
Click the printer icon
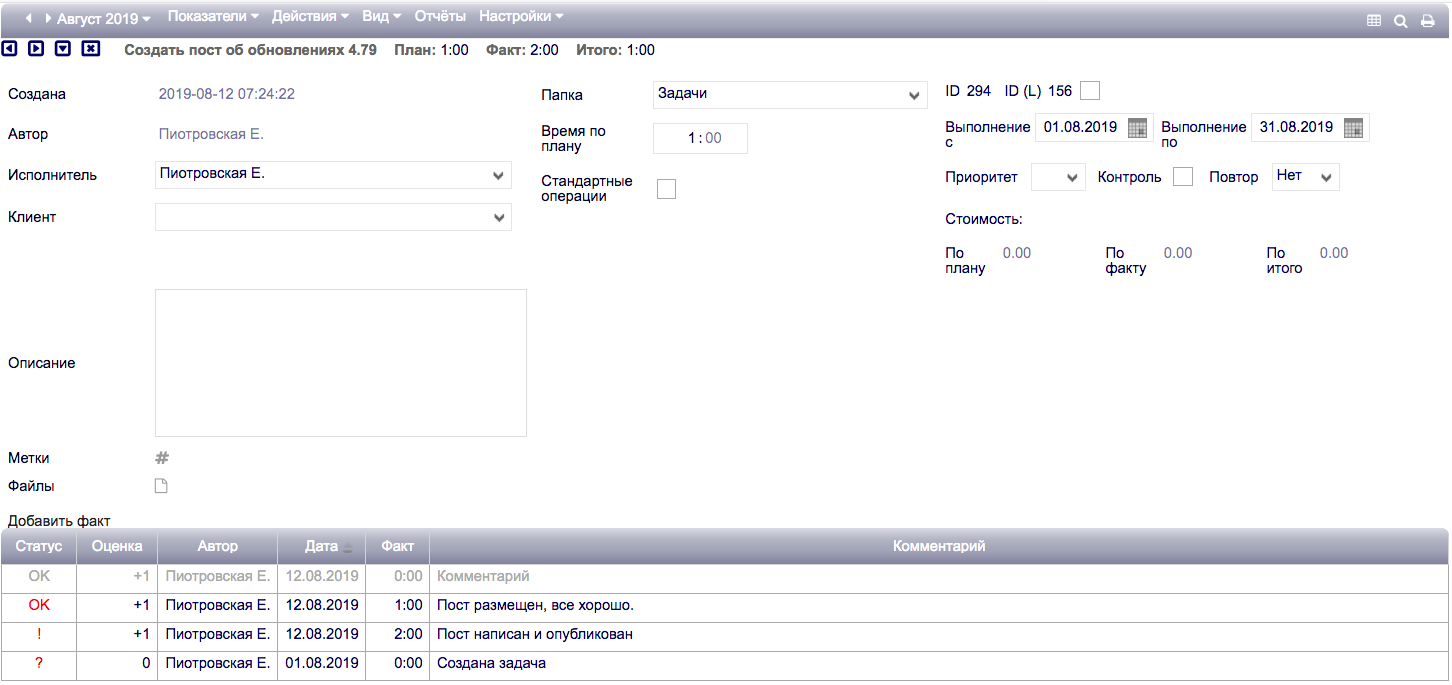tap(1428, 20)
